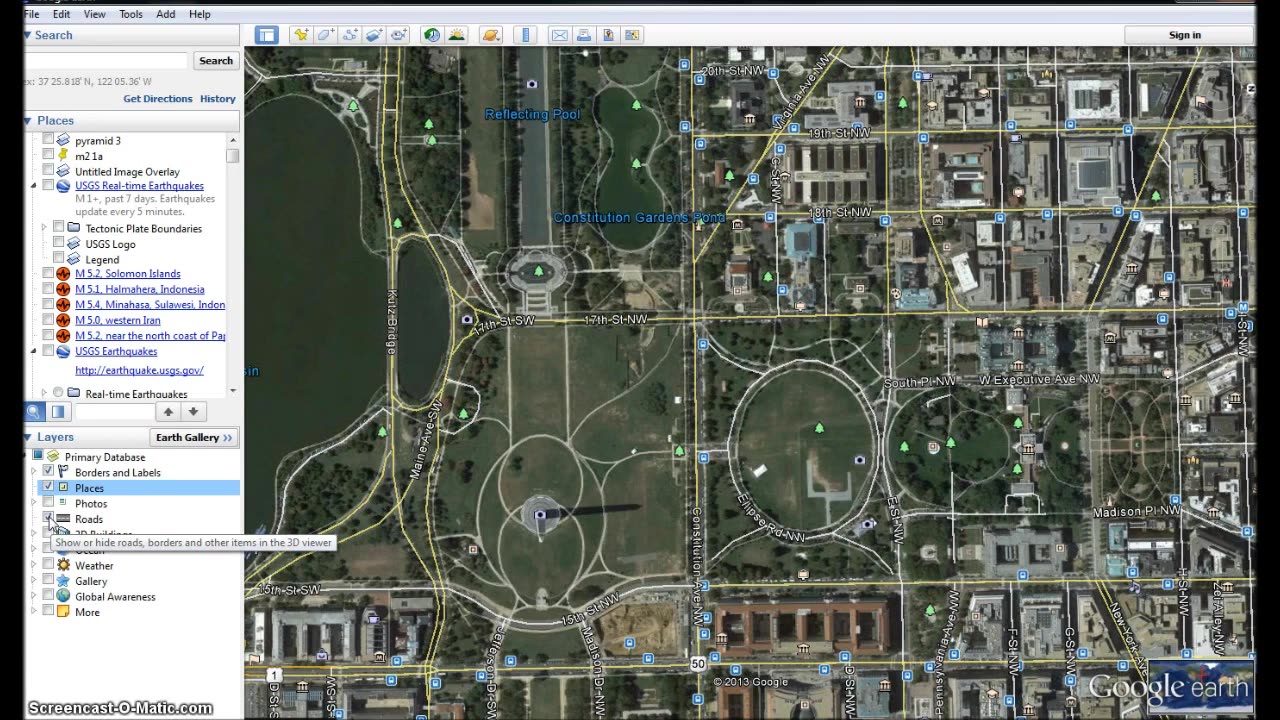Open the planet switcher icon

490,35
